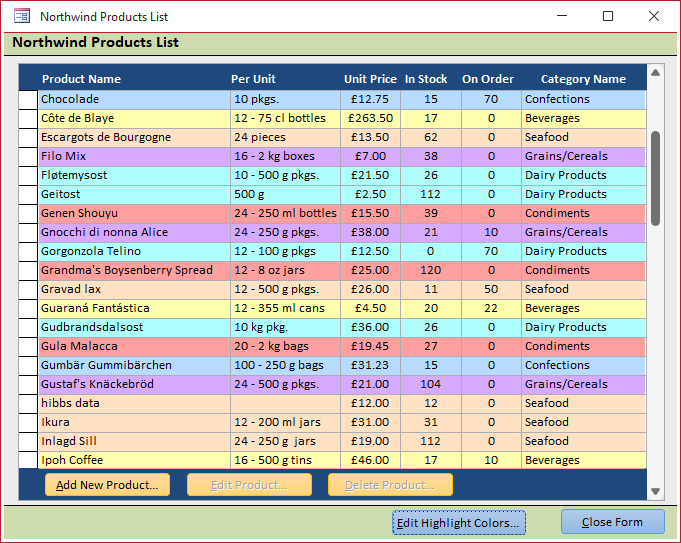Click the Delete Product button
Screen dimensions: 681x543
pos(390,485)
